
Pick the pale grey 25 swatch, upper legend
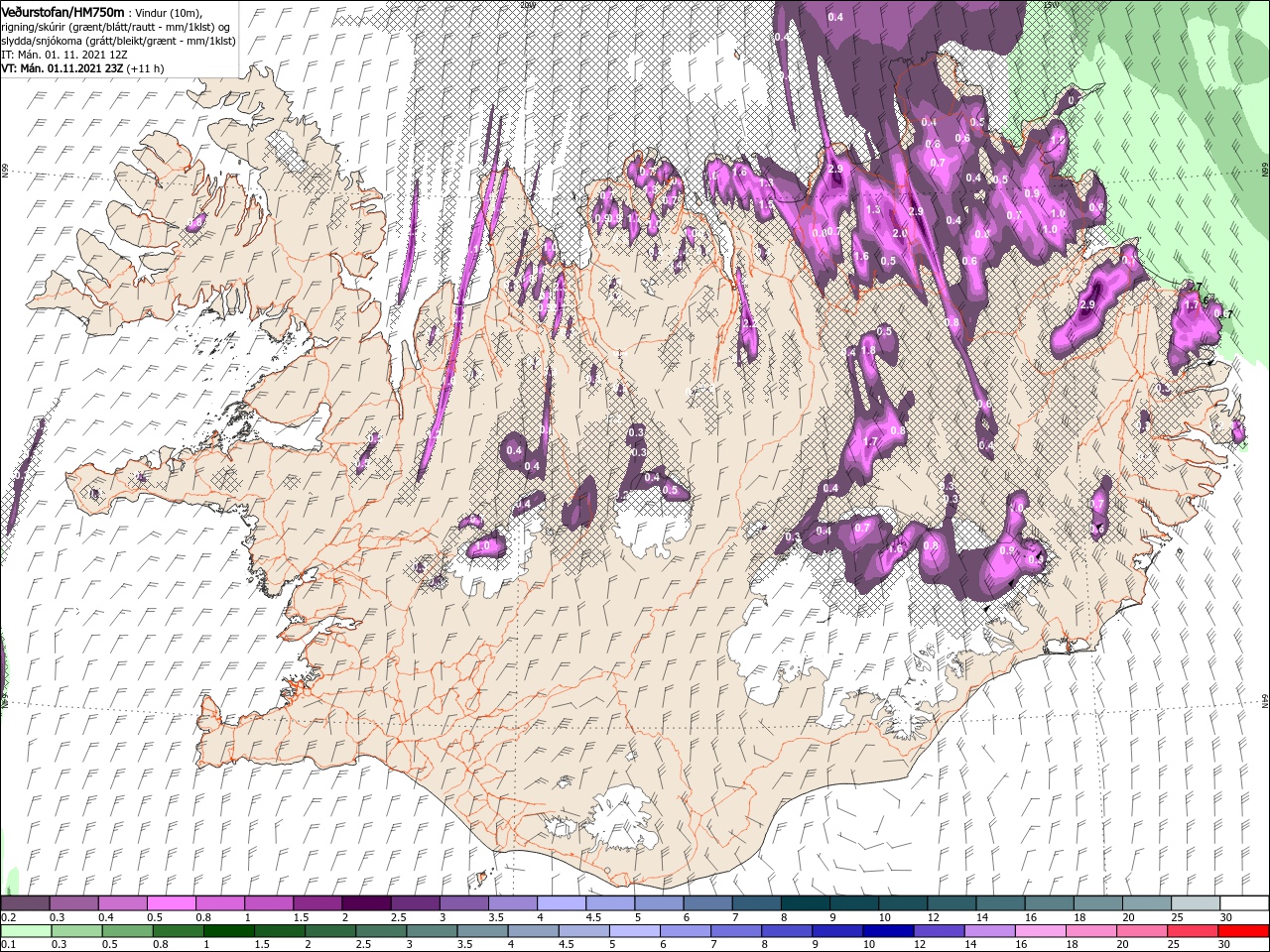(1195, 903)
